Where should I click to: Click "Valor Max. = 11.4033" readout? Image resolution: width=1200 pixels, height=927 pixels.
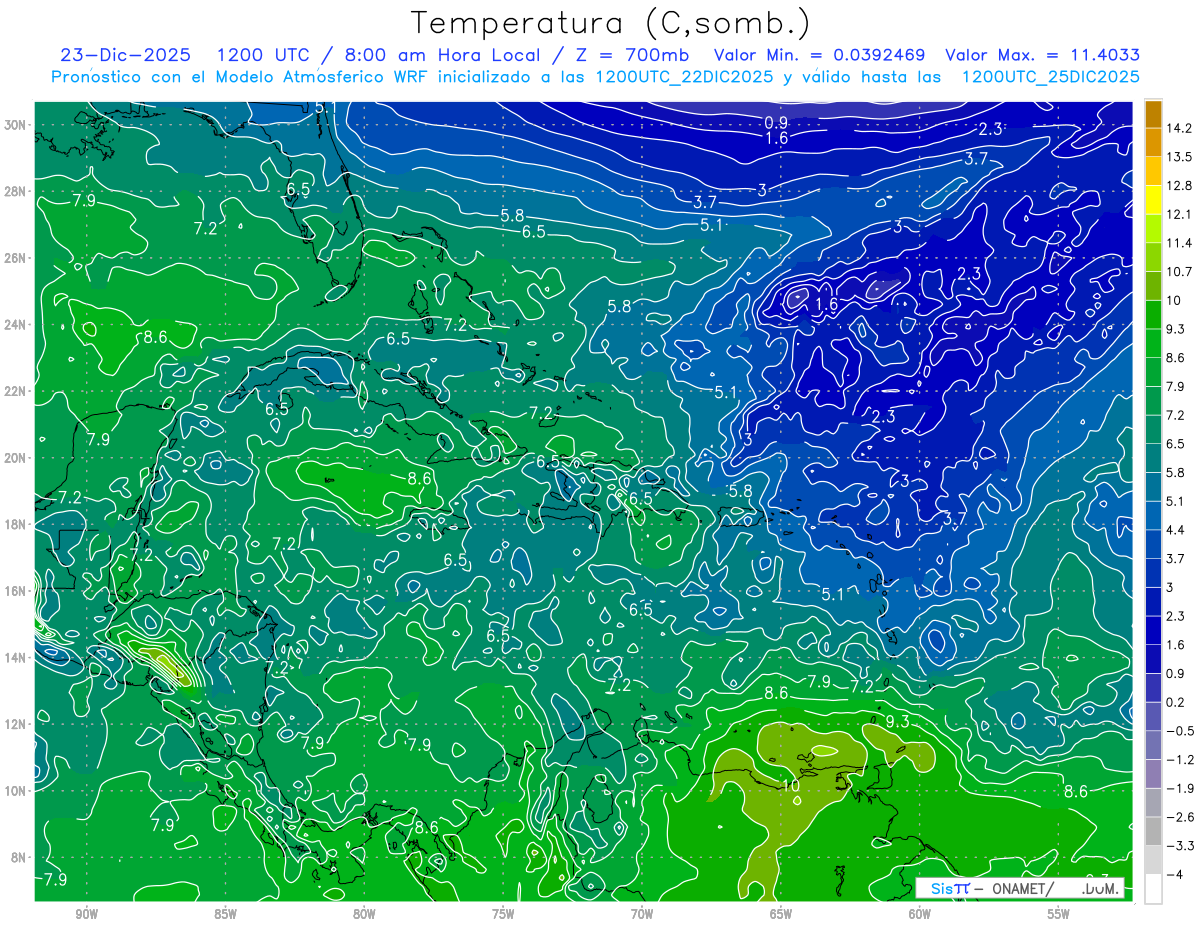(1042, 55)
